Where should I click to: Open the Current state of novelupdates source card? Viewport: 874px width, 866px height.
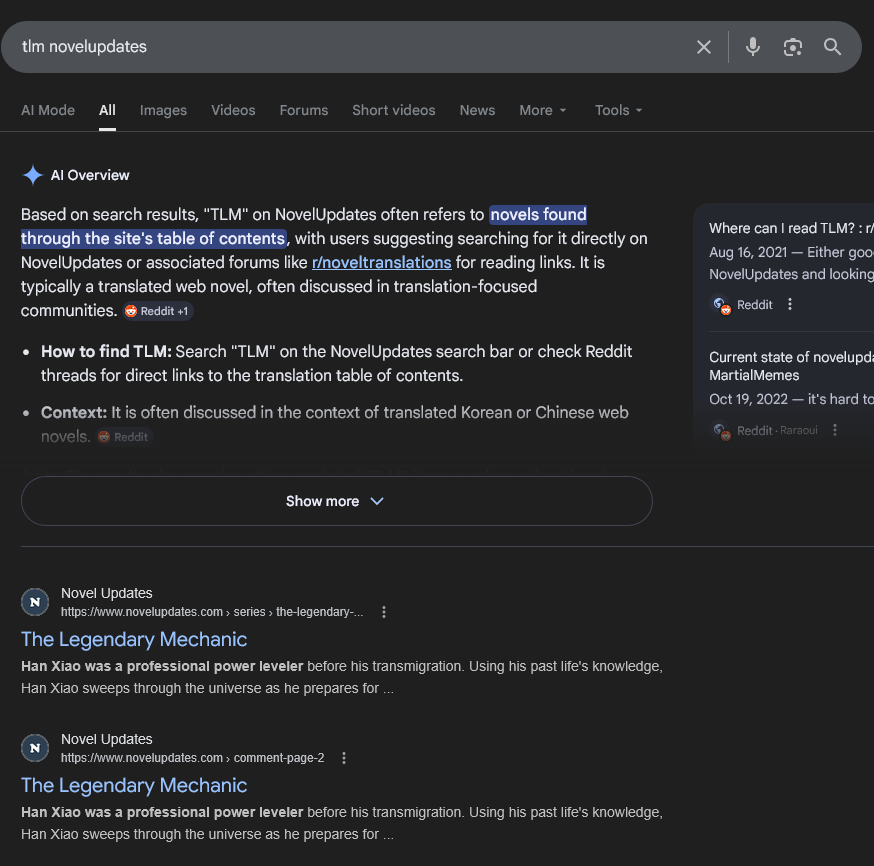click(x=791, y=366)
